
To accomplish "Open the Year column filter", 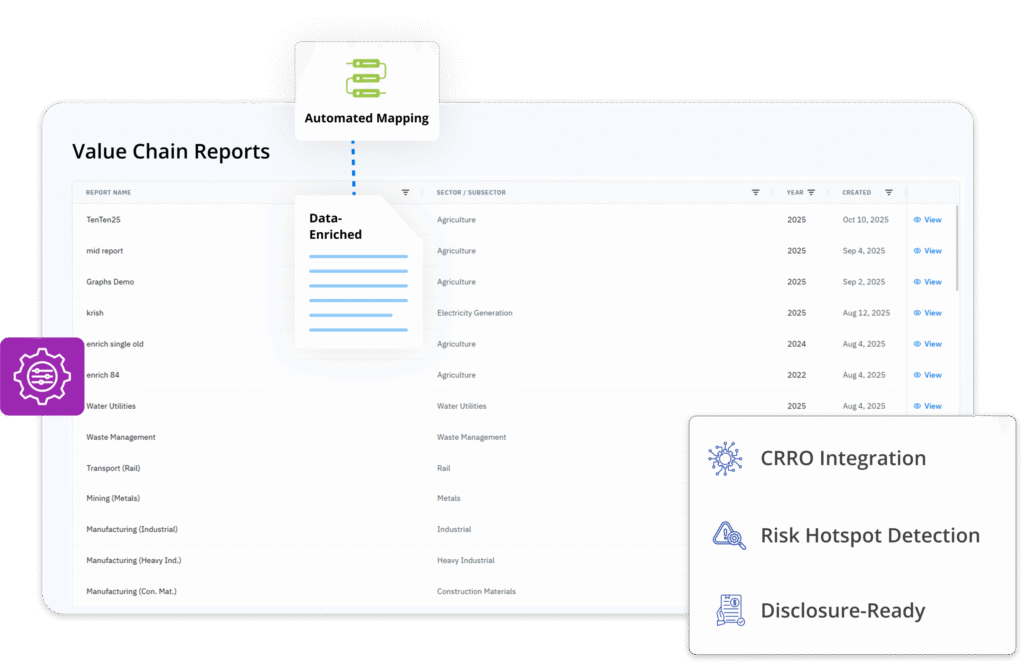I will [x=811, y=192].
